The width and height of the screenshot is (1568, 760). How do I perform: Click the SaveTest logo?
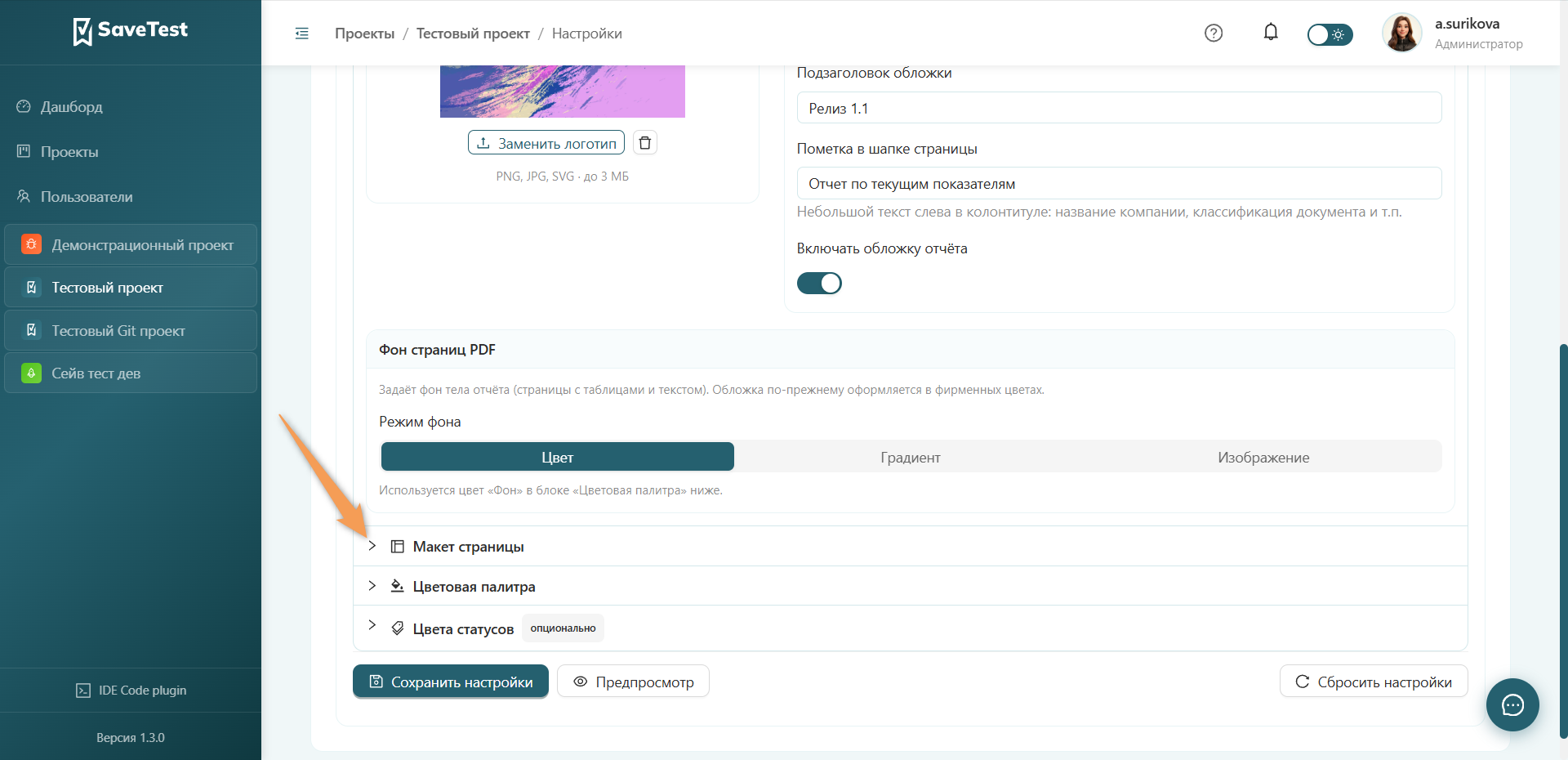click(x=131, y=31)
